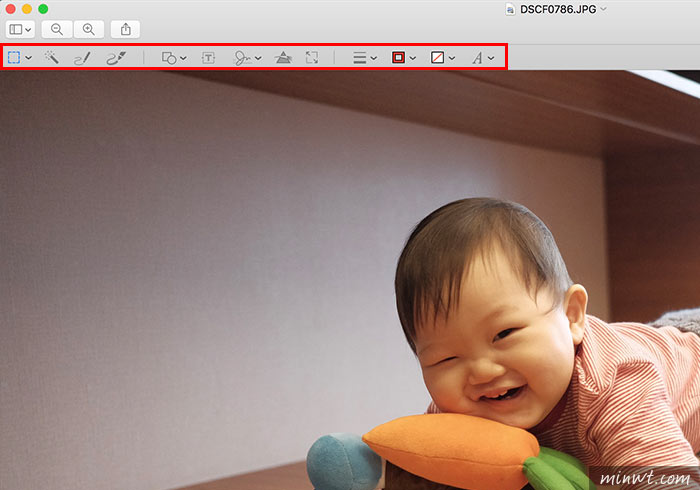Insert a Text box
The image size is (700, 490).
click(208, 58)
